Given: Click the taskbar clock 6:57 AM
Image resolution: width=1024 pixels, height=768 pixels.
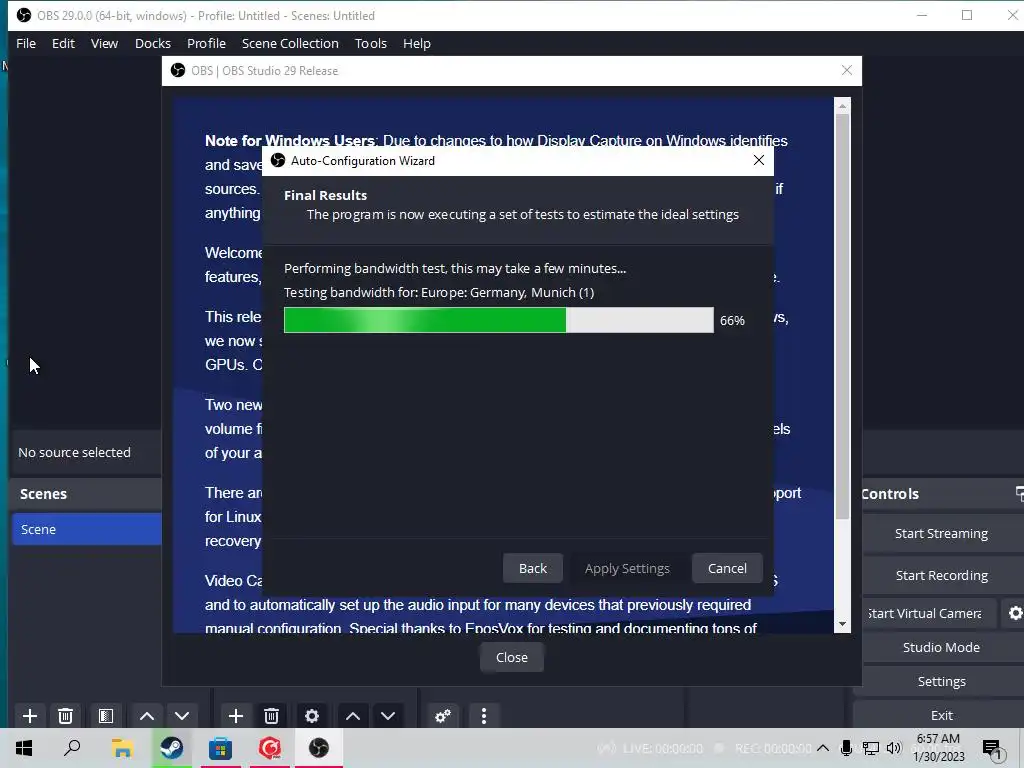Looking at the screenshot, I should [938, 739].
